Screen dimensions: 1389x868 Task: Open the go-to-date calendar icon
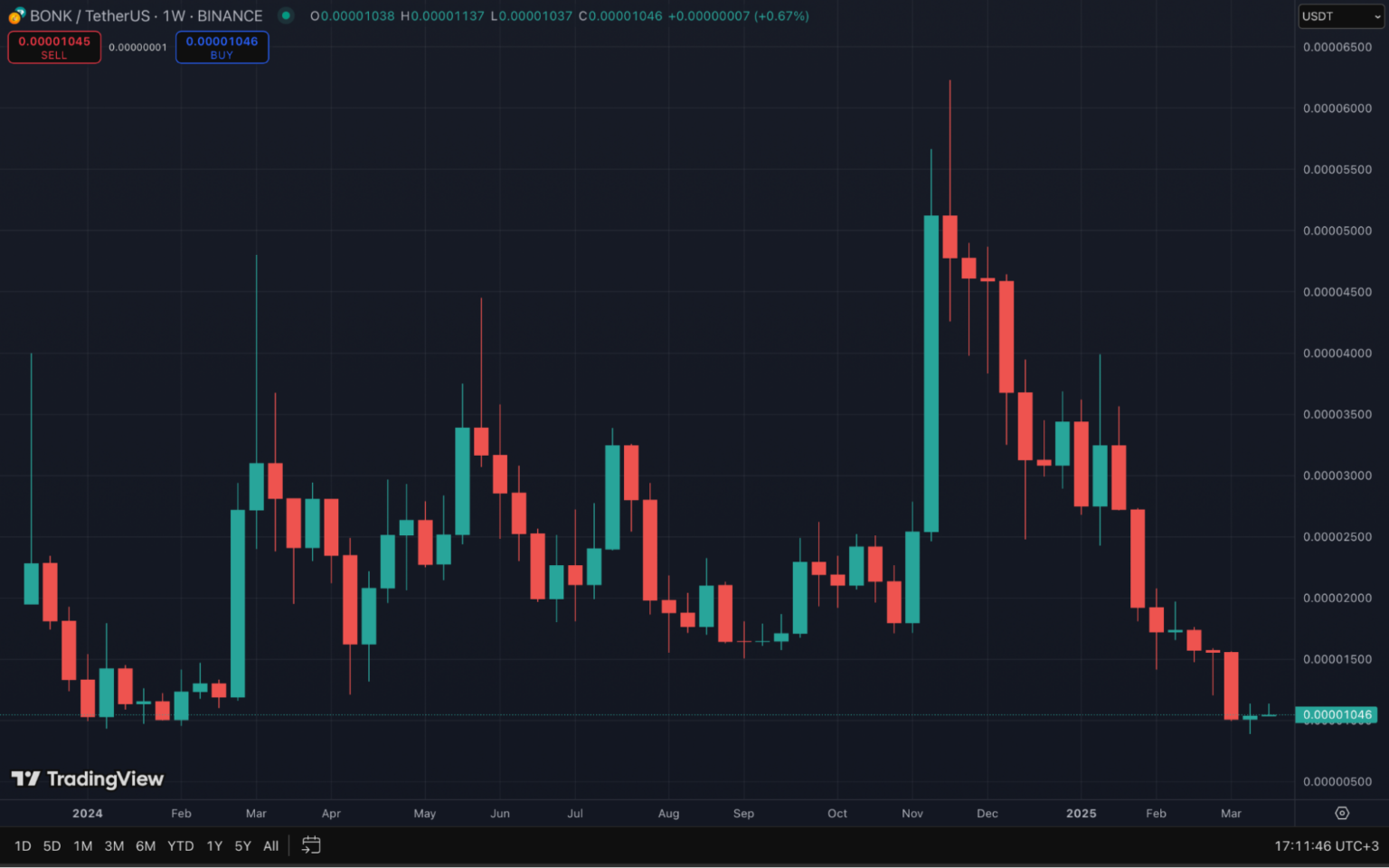311,845
